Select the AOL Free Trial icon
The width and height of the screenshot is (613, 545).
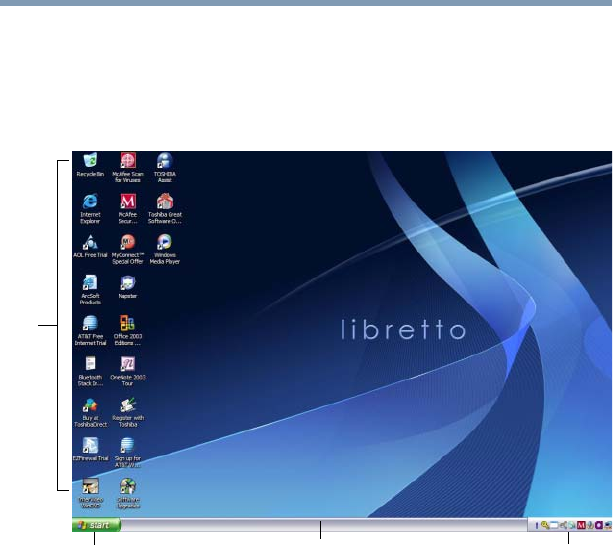coord(90,246)
